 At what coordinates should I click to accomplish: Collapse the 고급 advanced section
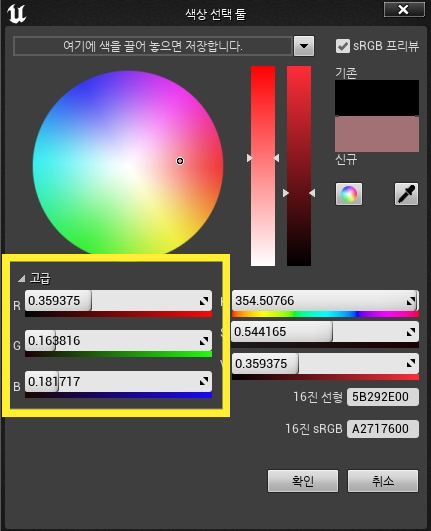coord(22,279)
